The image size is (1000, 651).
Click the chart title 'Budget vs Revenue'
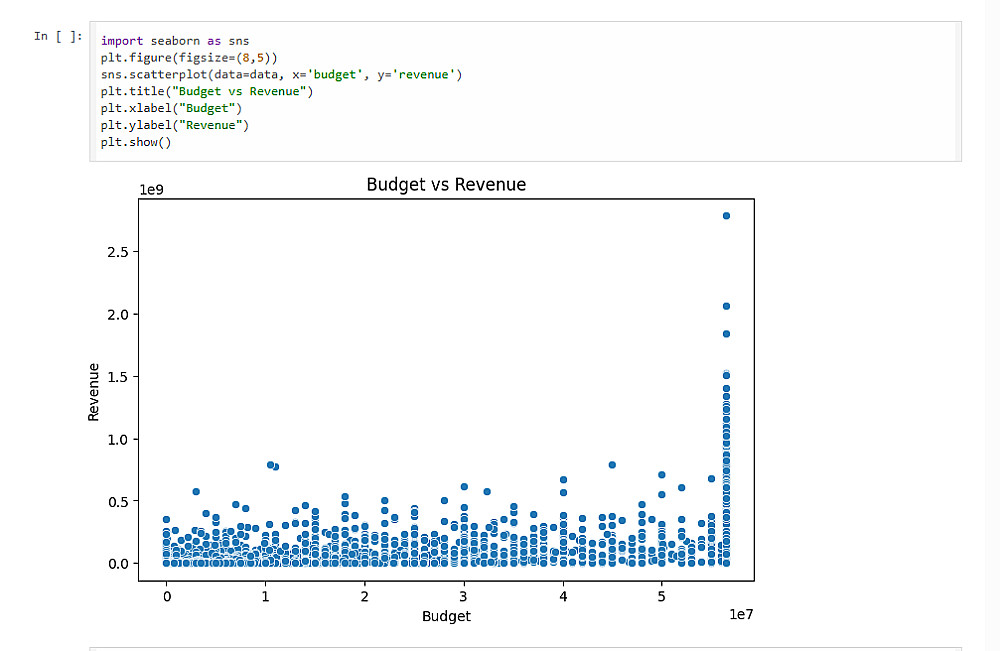tap(446, 185)
